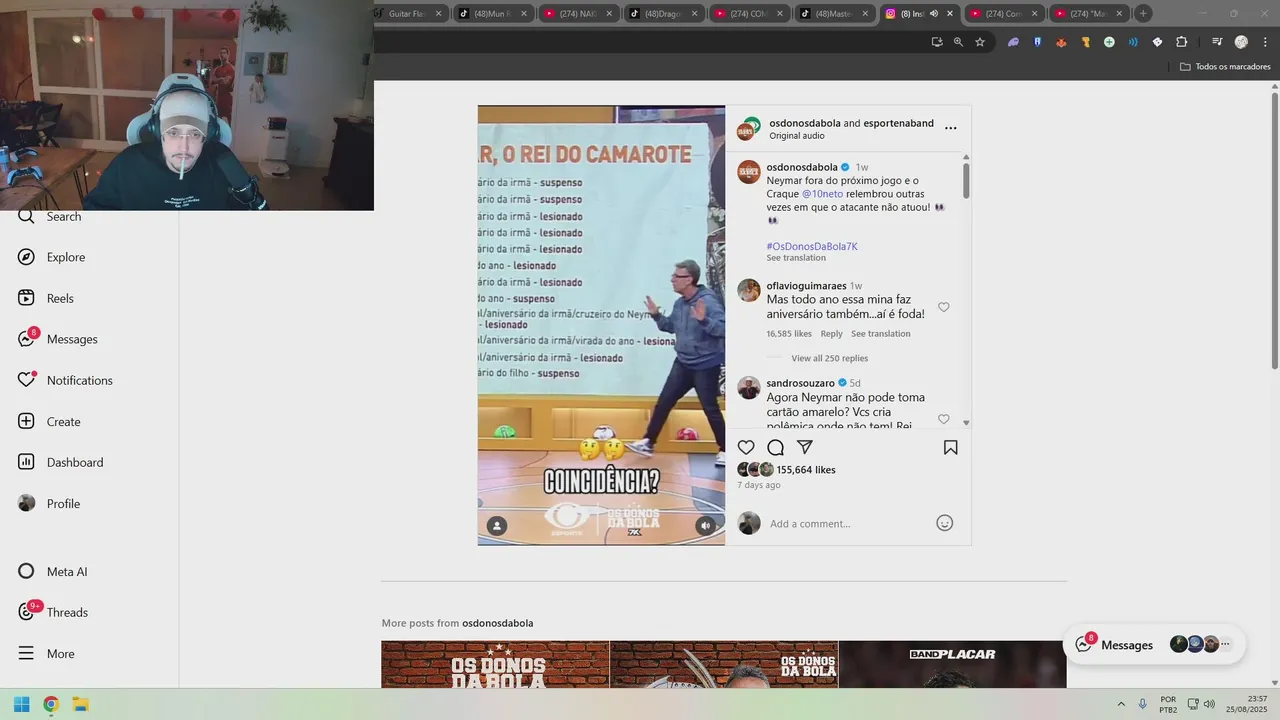Switch to the (48)Mun TikTok tab

pos(494,13)
